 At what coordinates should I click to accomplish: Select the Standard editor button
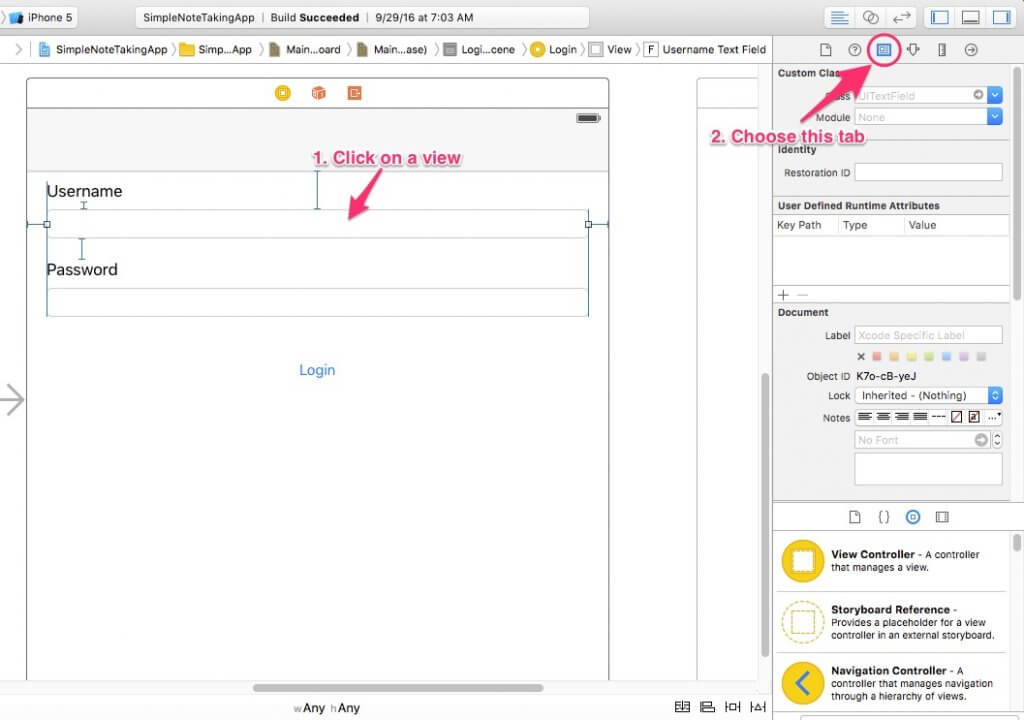click(840, 17)
